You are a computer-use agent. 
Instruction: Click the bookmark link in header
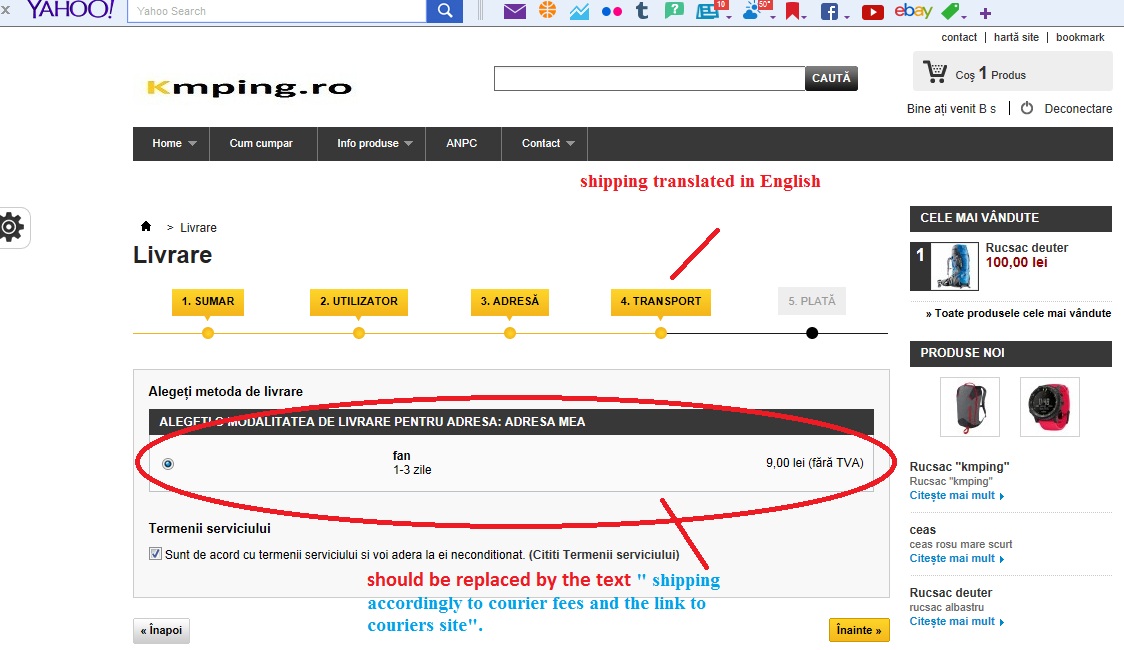(x=1080, y=37)
